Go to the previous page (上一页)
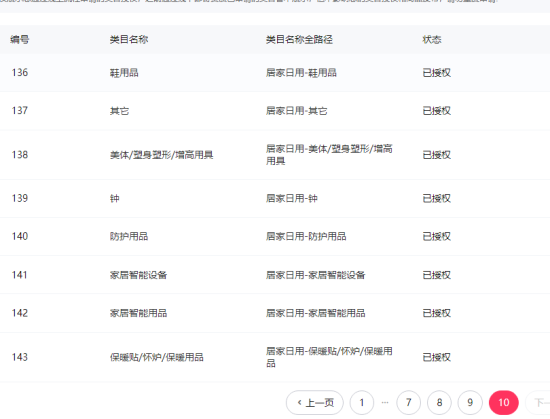550x419 pixels. click(315, 403)
